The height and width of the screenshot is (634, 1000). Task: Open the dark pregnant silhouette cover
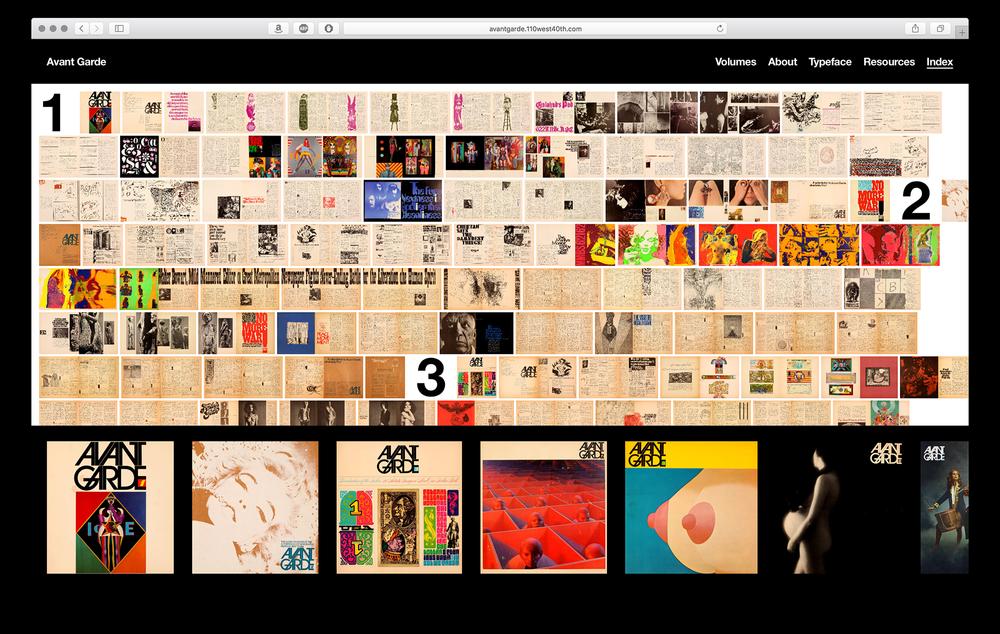point(839,507)
